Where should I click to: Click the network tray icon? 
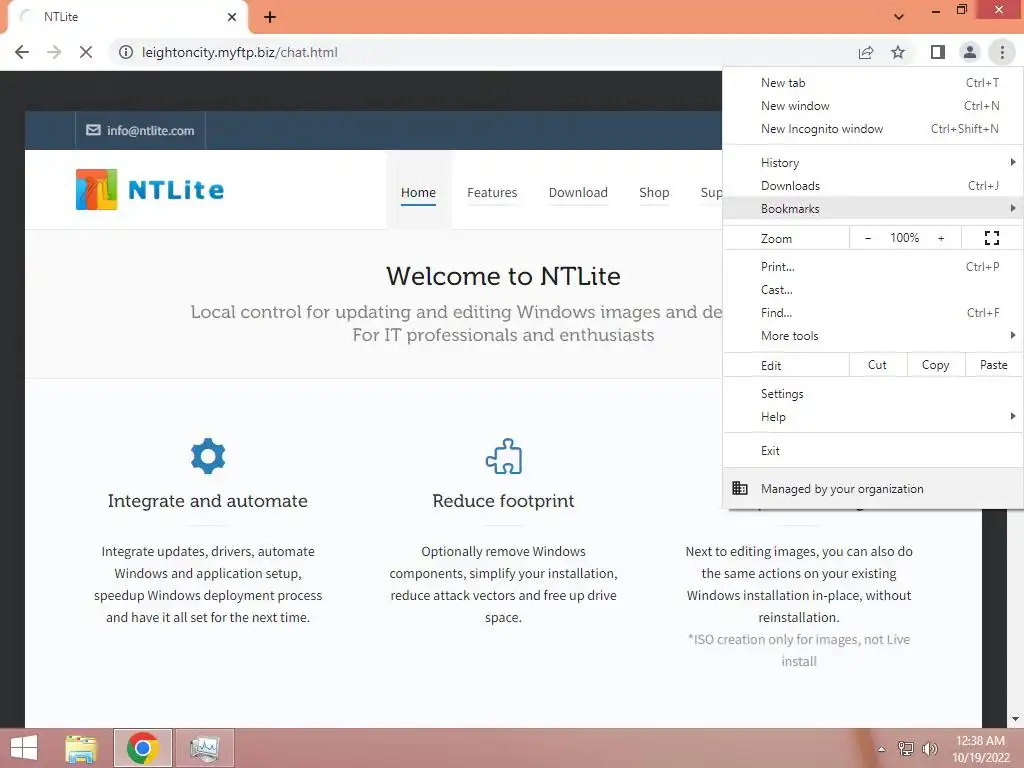click(905, 748)
